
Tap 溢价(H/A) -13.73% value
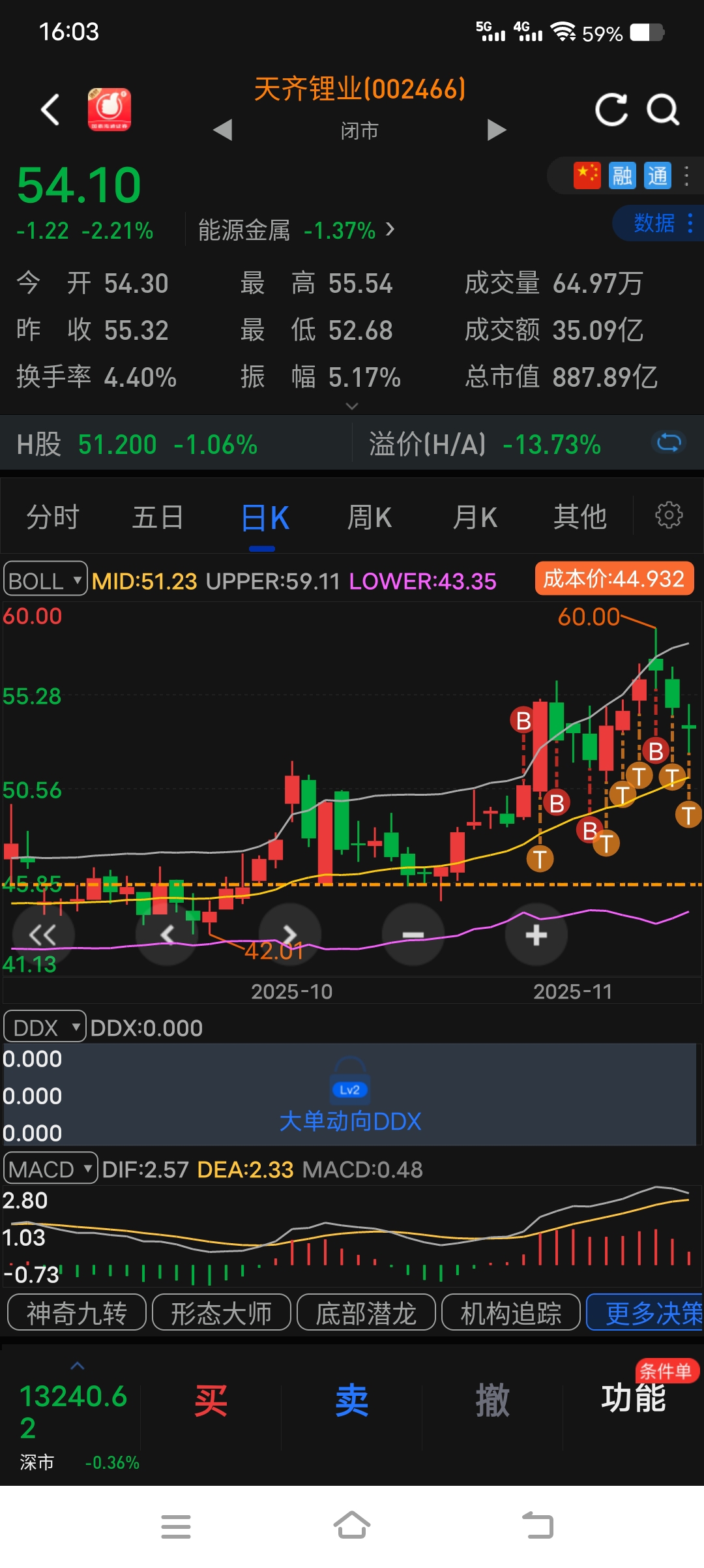(485, 445)
